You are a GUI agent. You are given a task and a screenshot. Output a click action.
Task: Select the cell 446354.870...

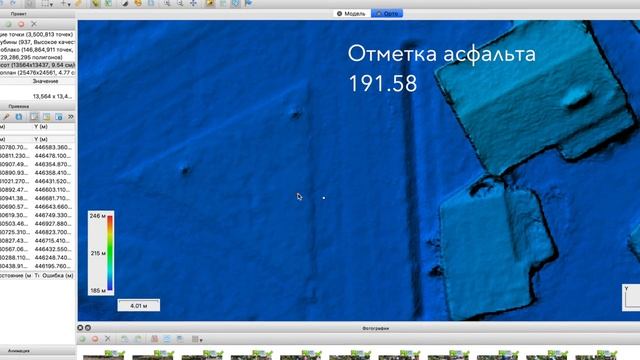(x=53, y=164)
